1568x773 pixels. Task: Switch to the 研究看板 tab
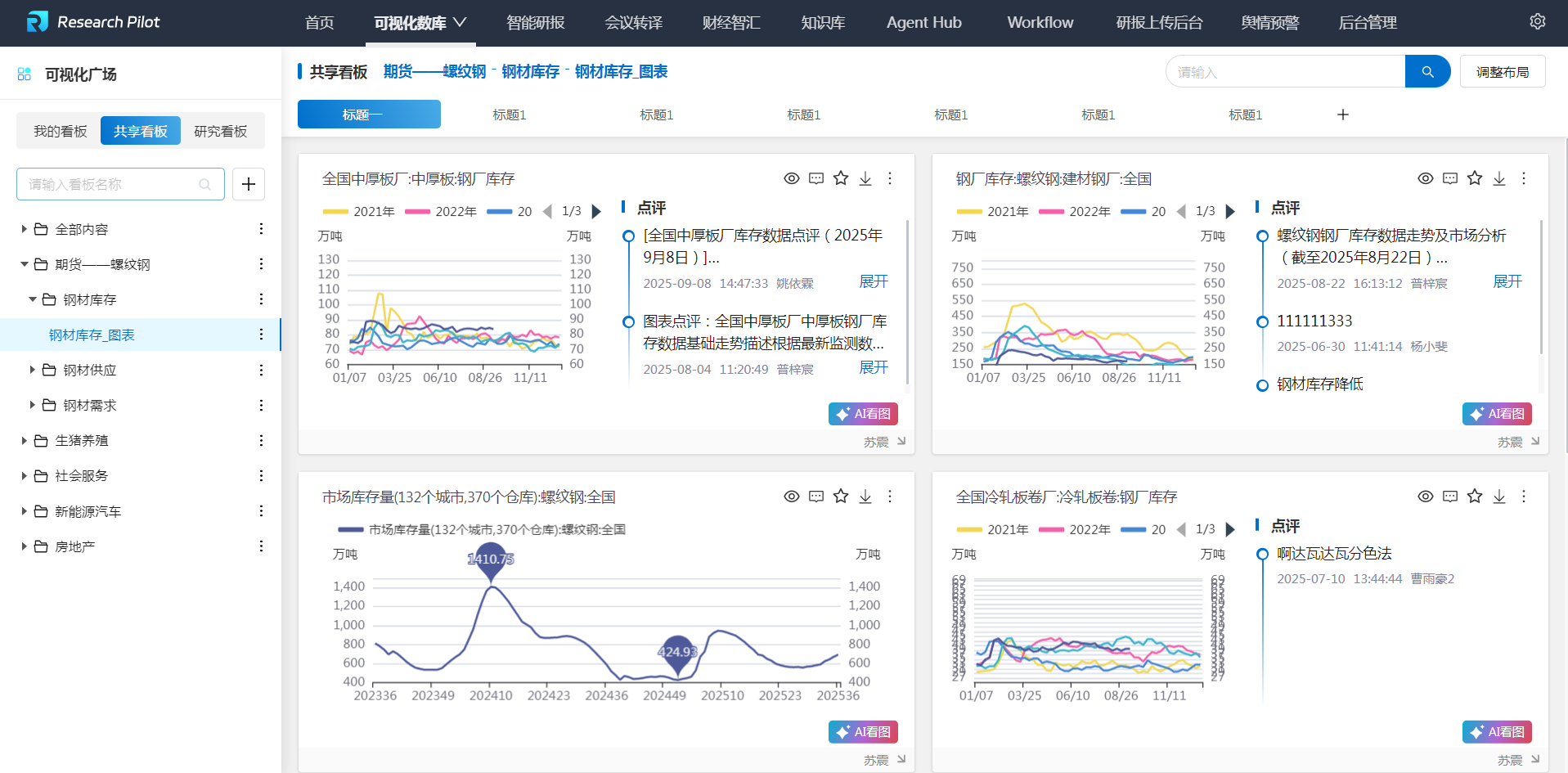220,131
